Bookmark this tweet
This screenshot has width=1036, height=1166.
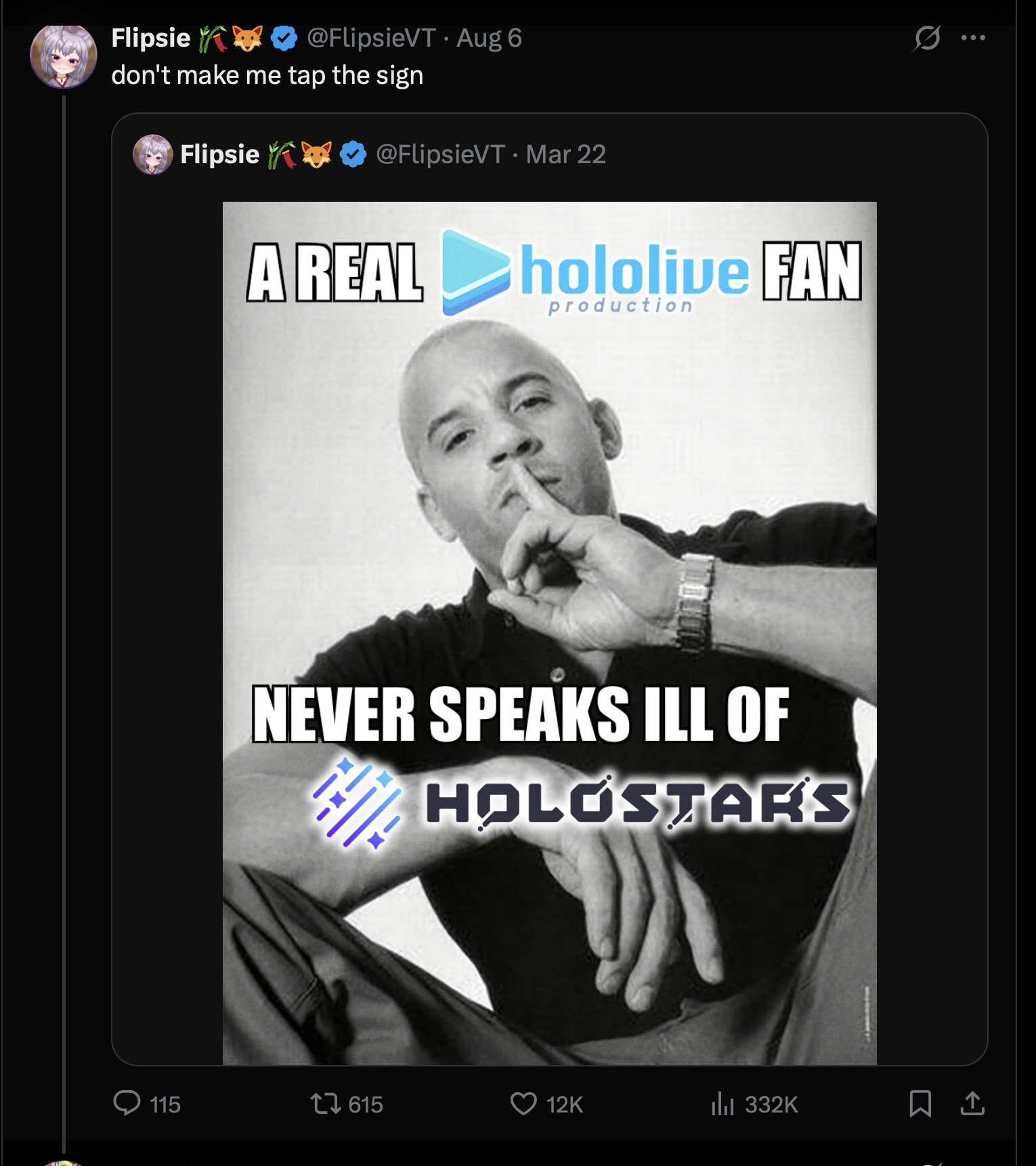(x=920, y=1104)
